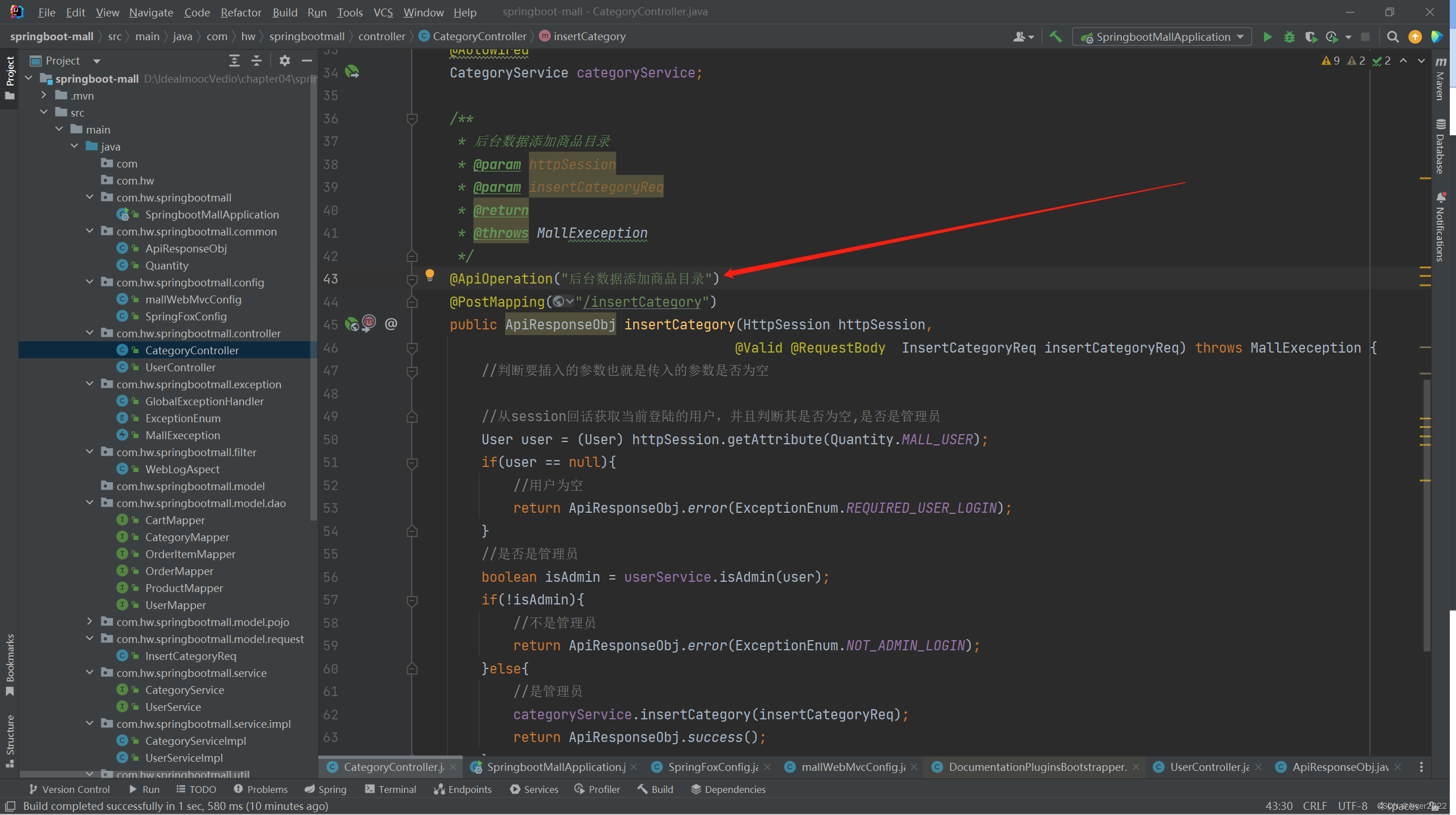Open the Refactor menu

click(241, 12)
